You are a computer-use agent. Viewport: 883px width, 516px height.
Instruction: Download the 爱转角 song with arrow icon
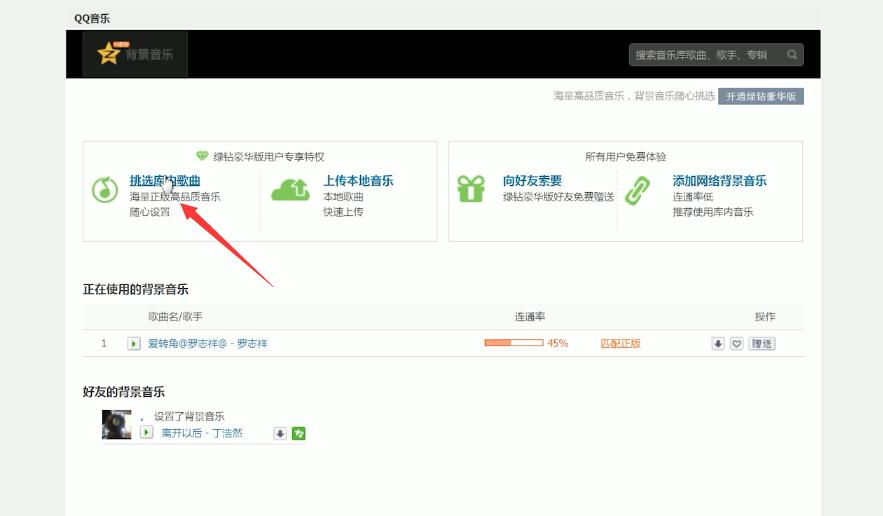coord(717,344)
